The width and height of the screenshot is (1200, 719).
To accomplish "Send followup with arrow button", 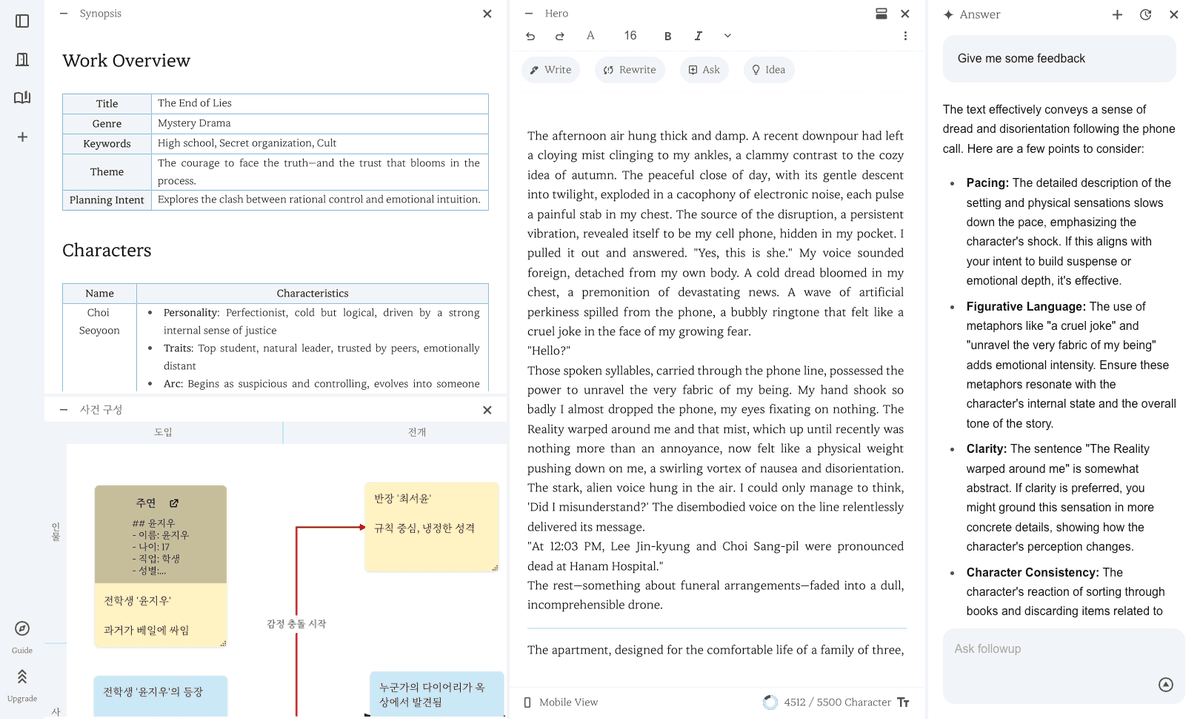I will (x=1165, y=685).
